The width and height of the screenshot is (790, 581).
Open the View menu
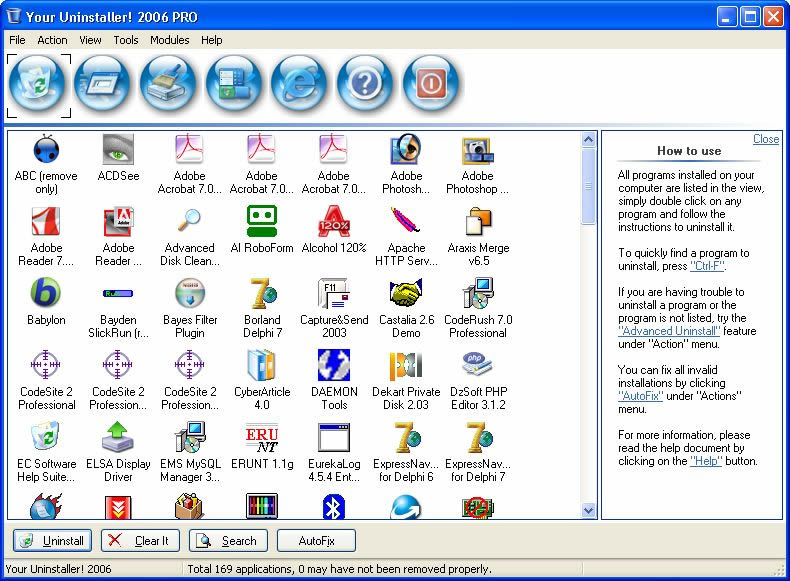(x=90, y=40)
